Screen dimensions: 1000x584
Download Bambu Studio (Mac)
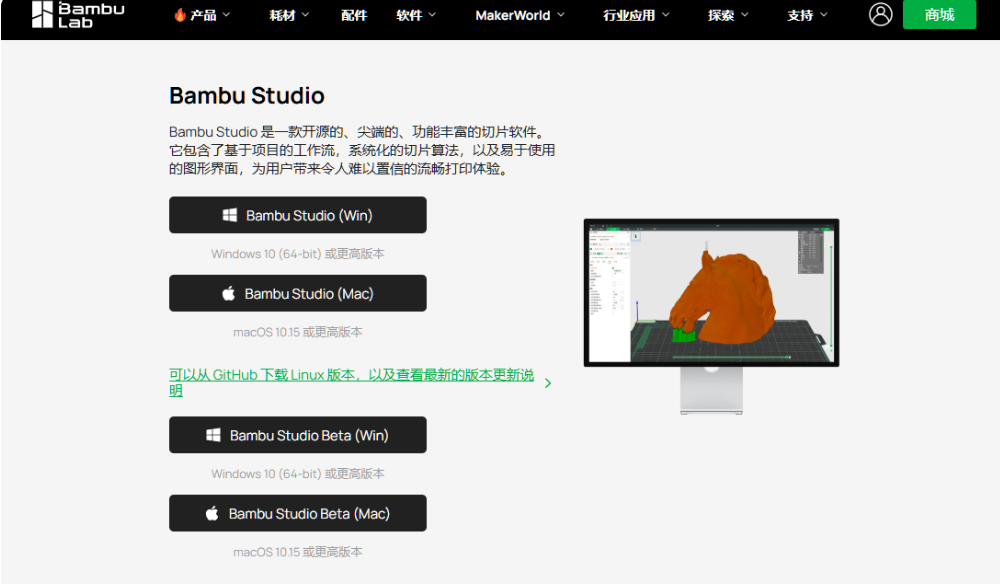pos(298,293)
